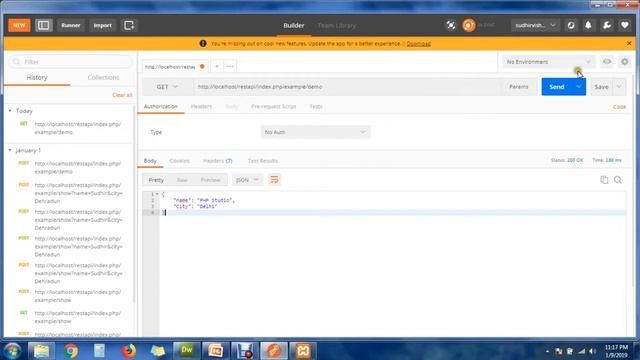Collapse JSON at line 1 arrow
Viewport: 640px width, 360px height.
[157, 194]
